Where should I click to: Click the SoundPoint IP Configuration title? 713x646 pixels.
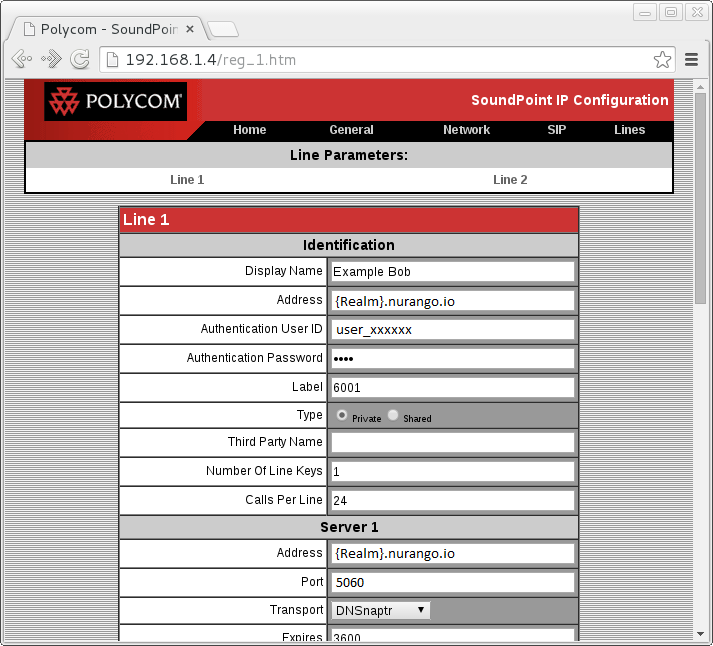coord(570,100)
